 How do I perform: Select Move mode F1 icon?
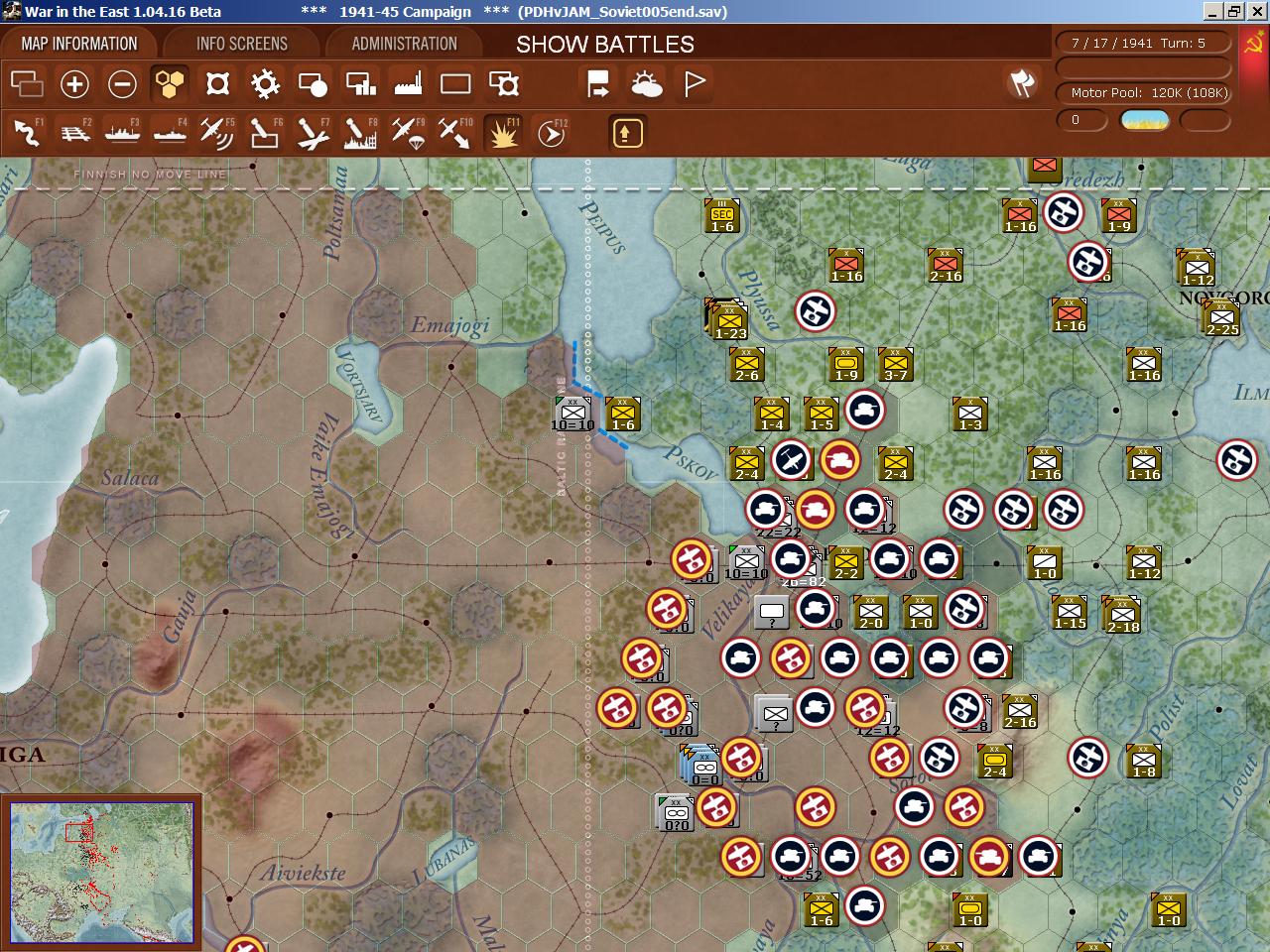coord(27,132)
